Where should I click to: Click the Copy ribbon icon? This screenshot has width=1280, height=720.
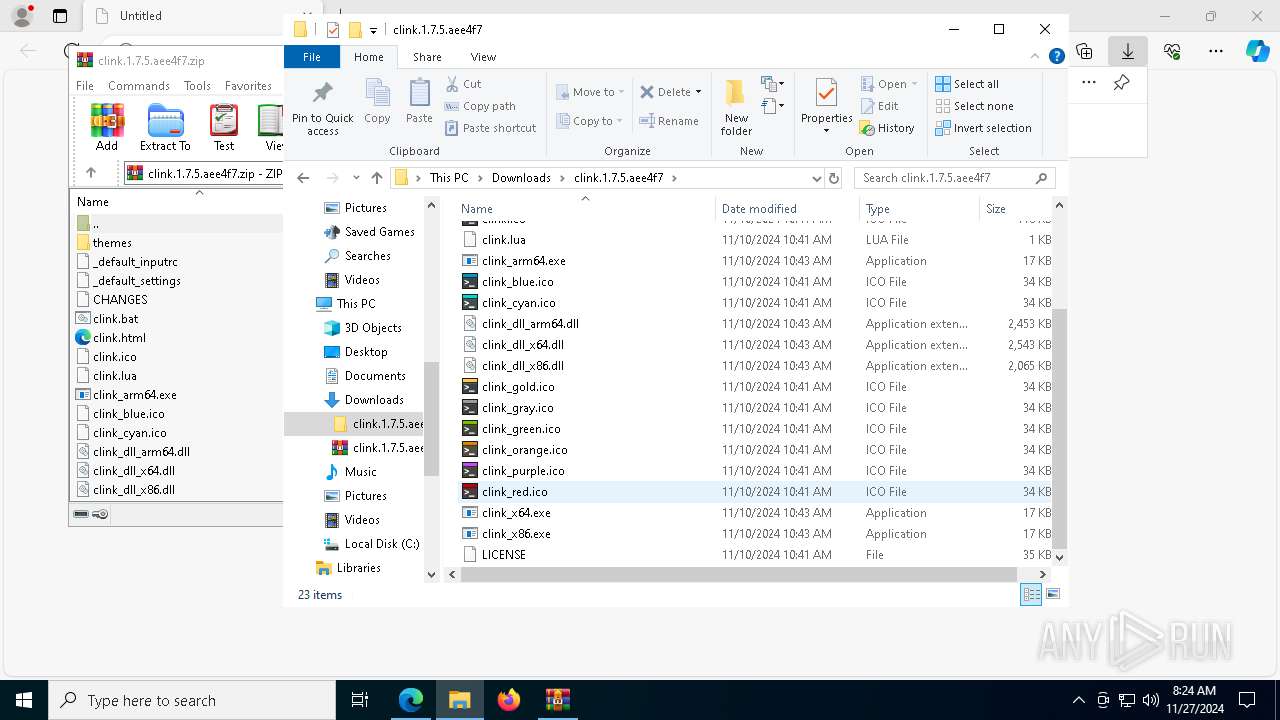pyautogui.click(x=377, y=101)
